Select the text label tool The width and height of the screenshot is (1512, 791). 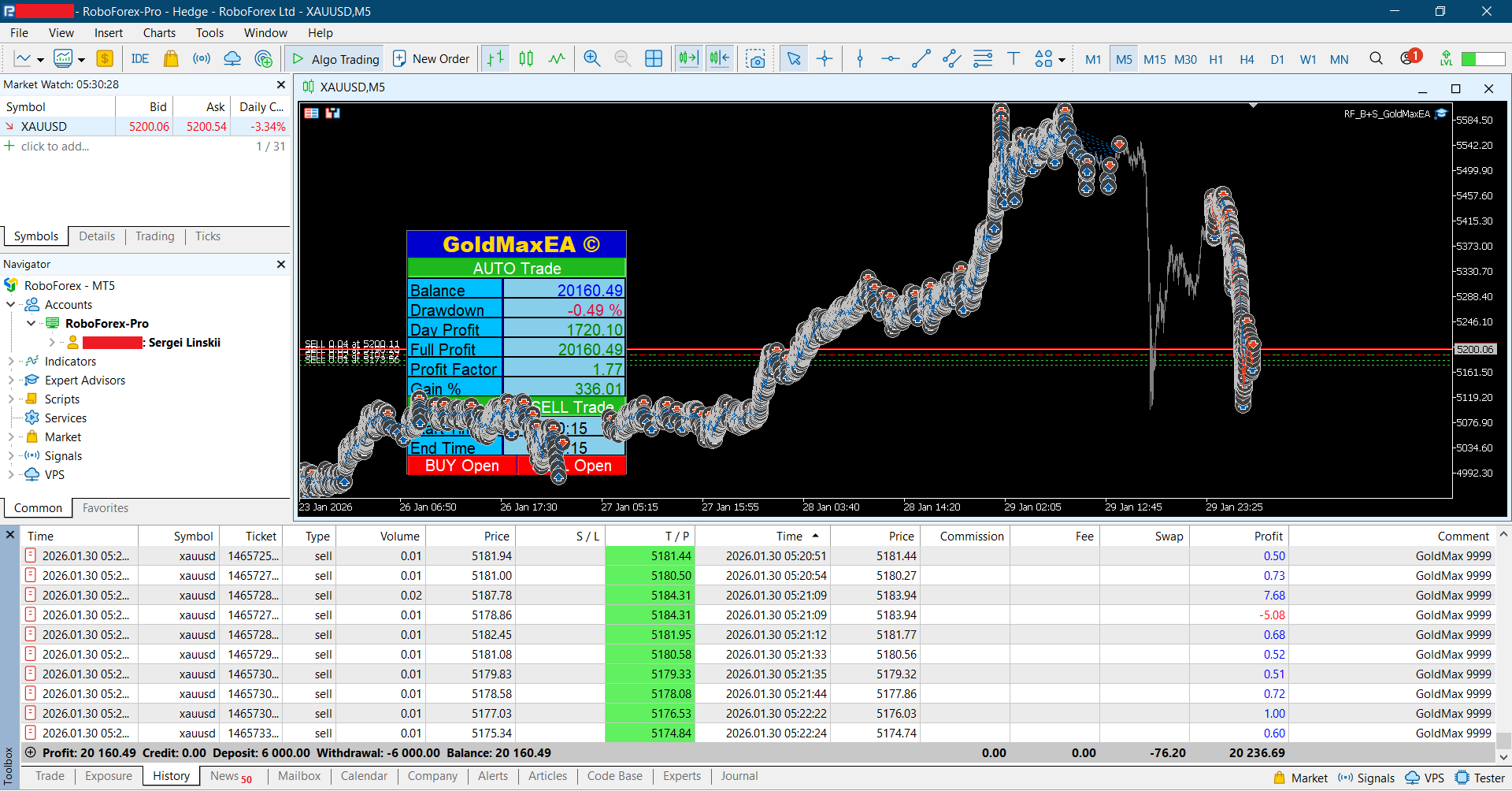point(1014,58)
